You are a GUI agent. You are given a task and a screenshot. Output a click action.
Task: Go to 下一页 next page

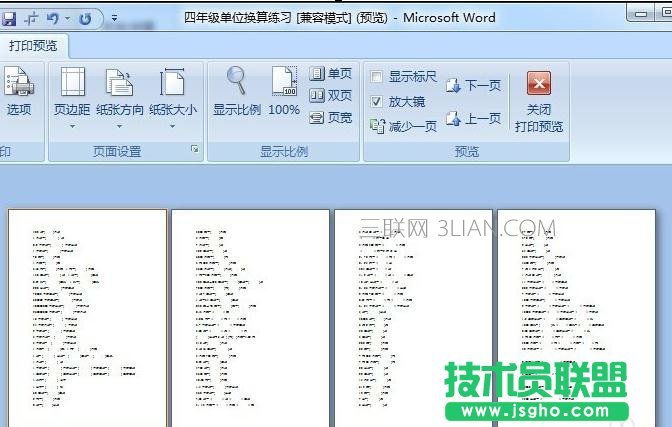pyautogui.click(x=473, y=85)
